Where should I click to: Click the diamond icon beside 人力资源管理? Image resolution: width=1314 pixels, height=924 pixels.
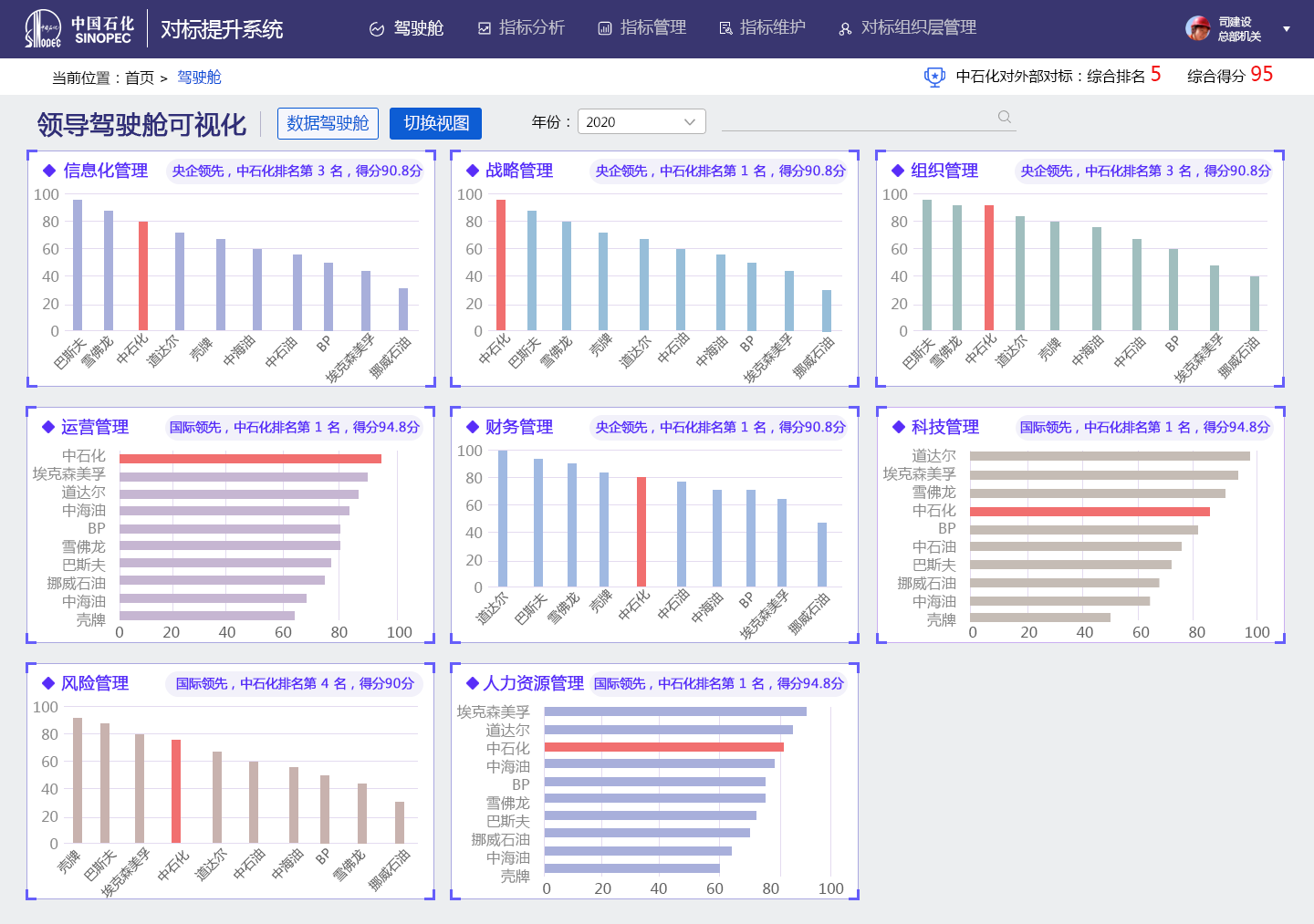(x=473, y=683)
